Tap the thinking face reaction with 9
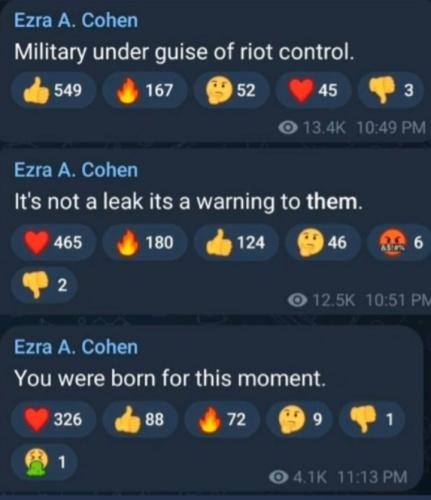This screenshot has height=500, width=431. click(x=299, y=419)
